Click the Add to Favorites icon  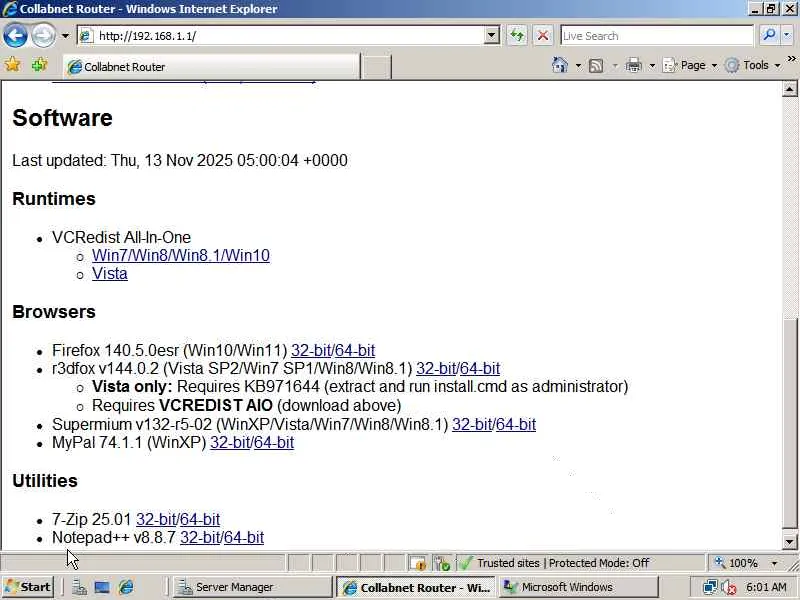click(x=39, y=65)
